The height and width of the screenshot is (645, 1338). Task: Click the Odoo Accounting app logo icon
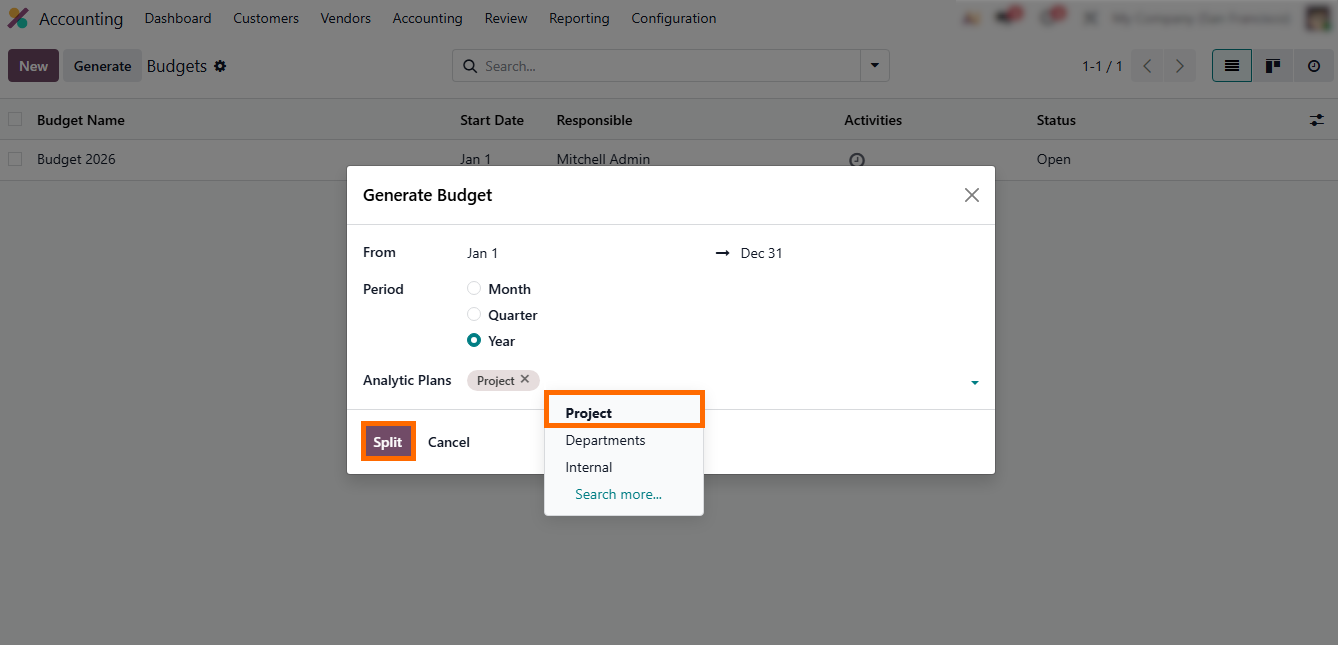[x=18, y=19]
